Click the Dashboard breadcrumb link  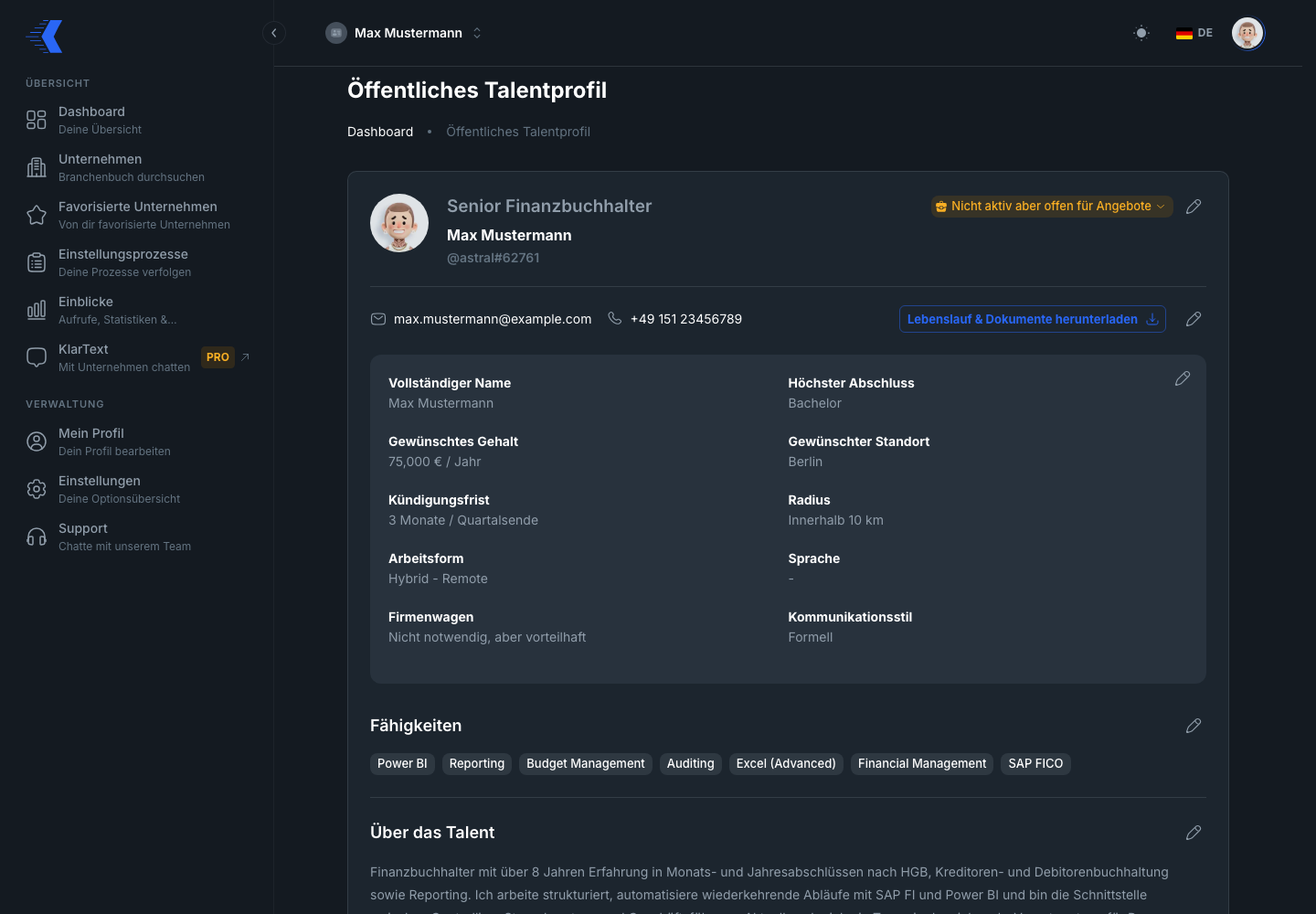(x=380, y=132)
